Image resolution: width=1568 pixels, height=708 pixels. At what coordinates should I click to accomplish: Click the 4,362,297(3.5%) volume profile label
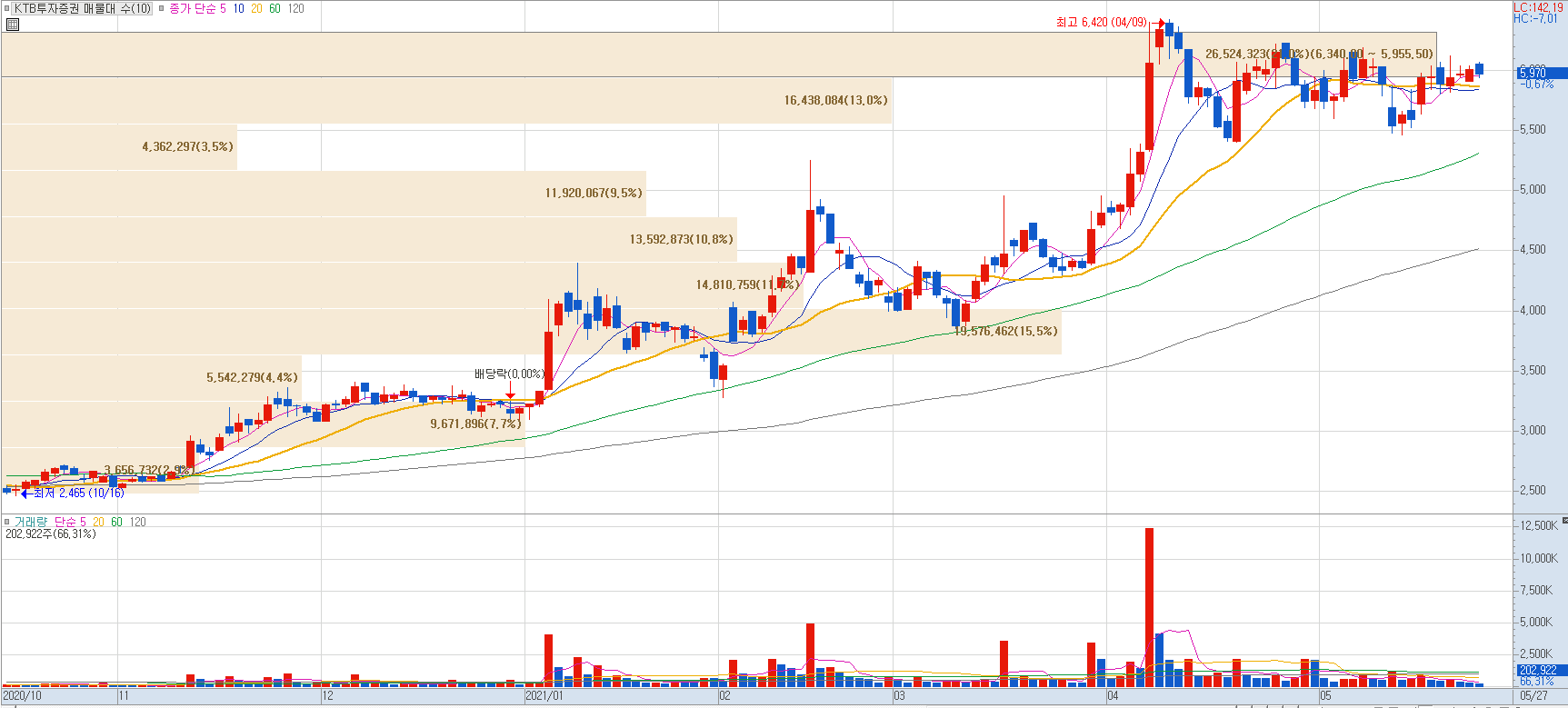coord(187,146)
